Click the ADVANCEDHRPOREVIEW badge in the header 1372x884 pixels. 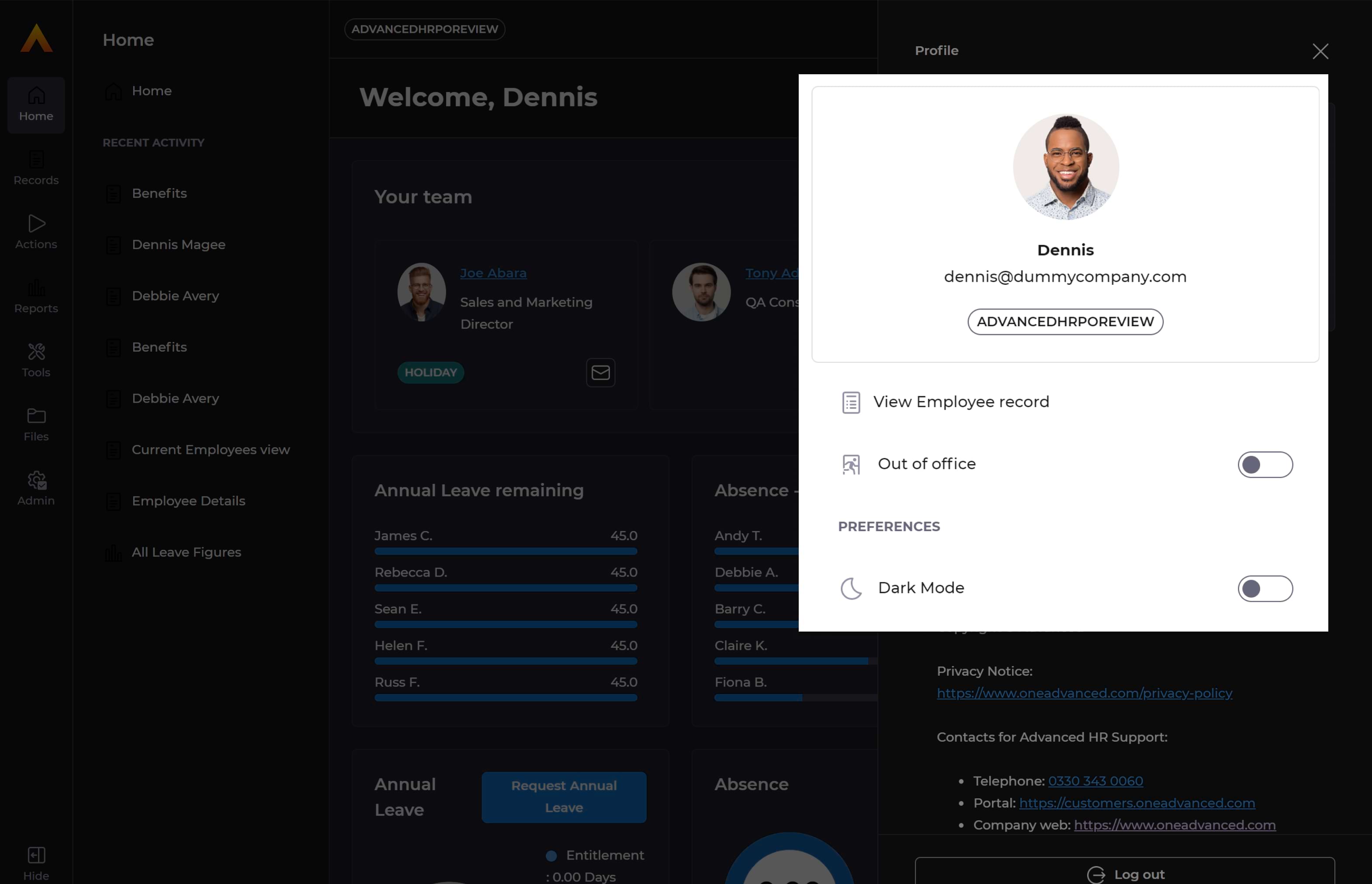pyautogui.click(x=424, y=29)
